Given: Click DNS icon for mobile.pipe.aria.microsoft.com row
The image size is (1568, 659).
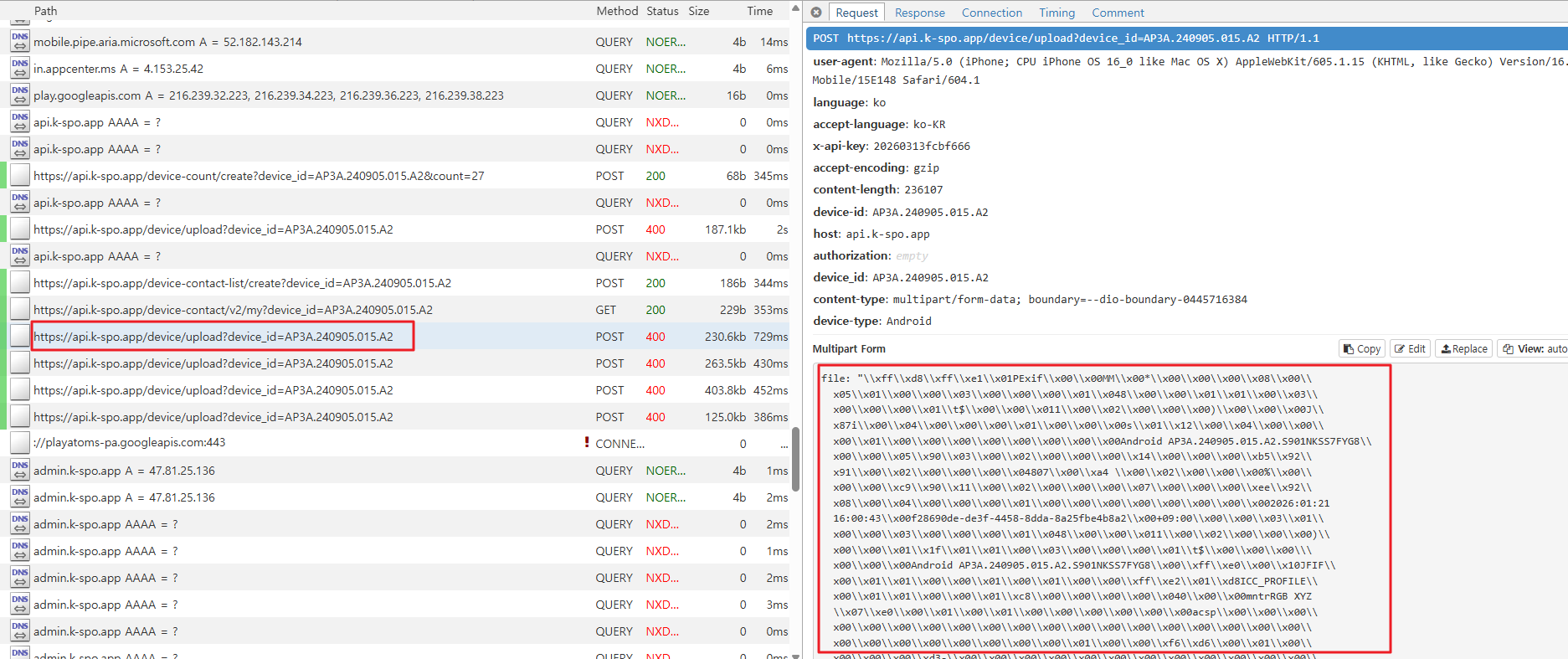Looking at the screenshot, I should click(x=20, y=42).
